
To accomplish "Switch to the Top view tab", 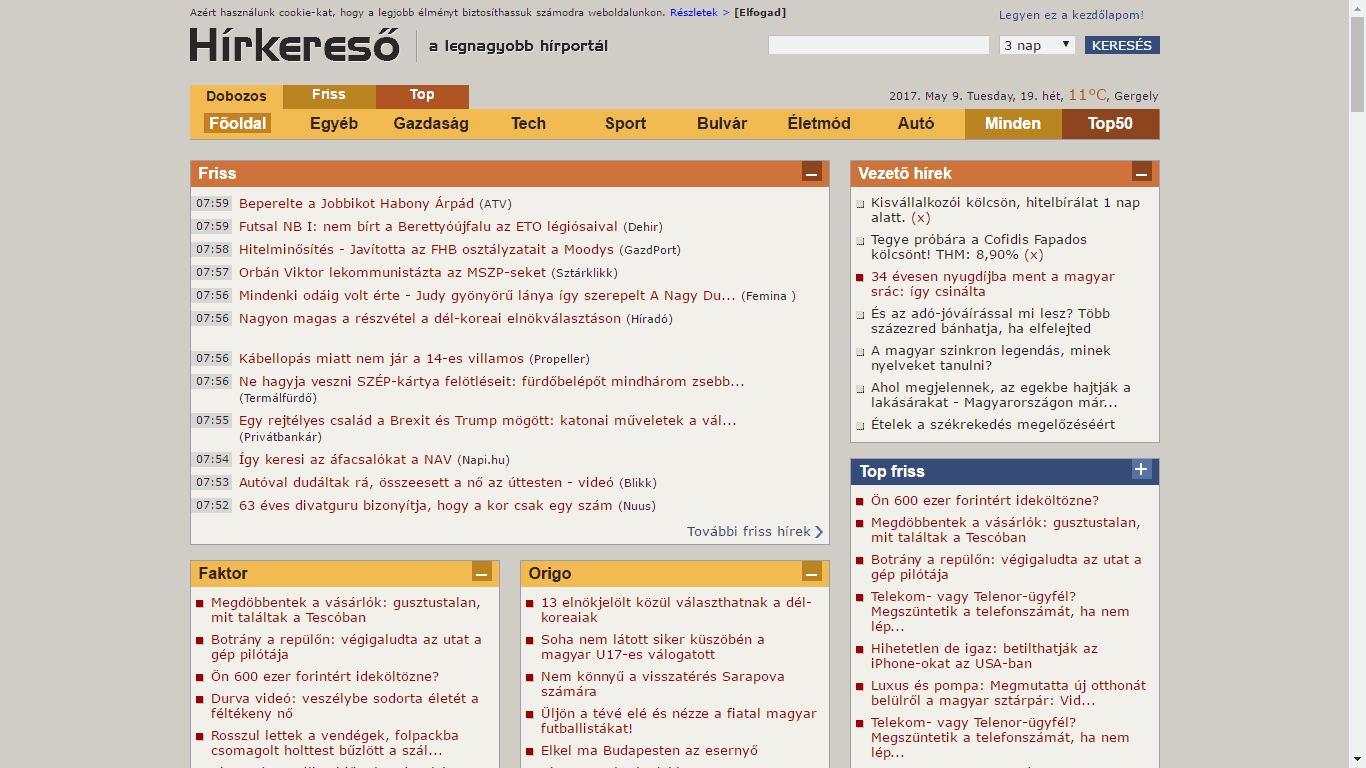I will point(422,96).
